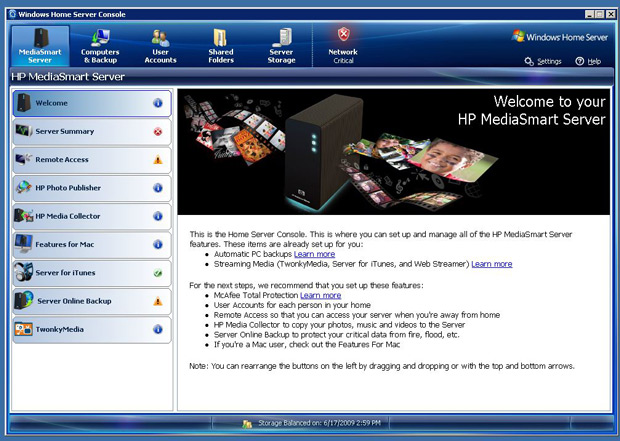
Task: Click Learn more for Streaming Media
Action: [x=491, y=264]
